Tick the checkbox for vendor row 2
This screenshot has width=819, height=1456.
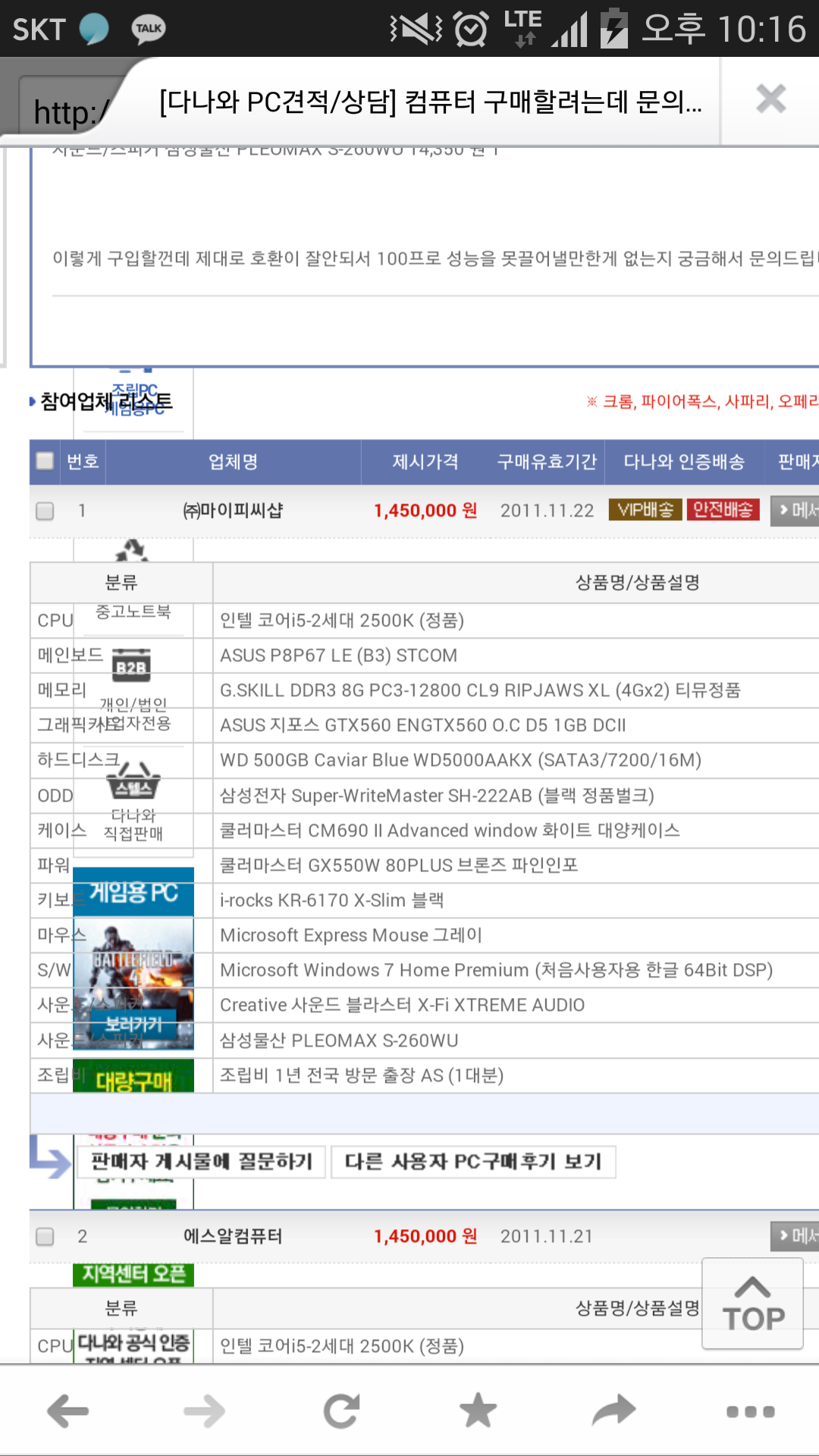tap(45, 1237)
